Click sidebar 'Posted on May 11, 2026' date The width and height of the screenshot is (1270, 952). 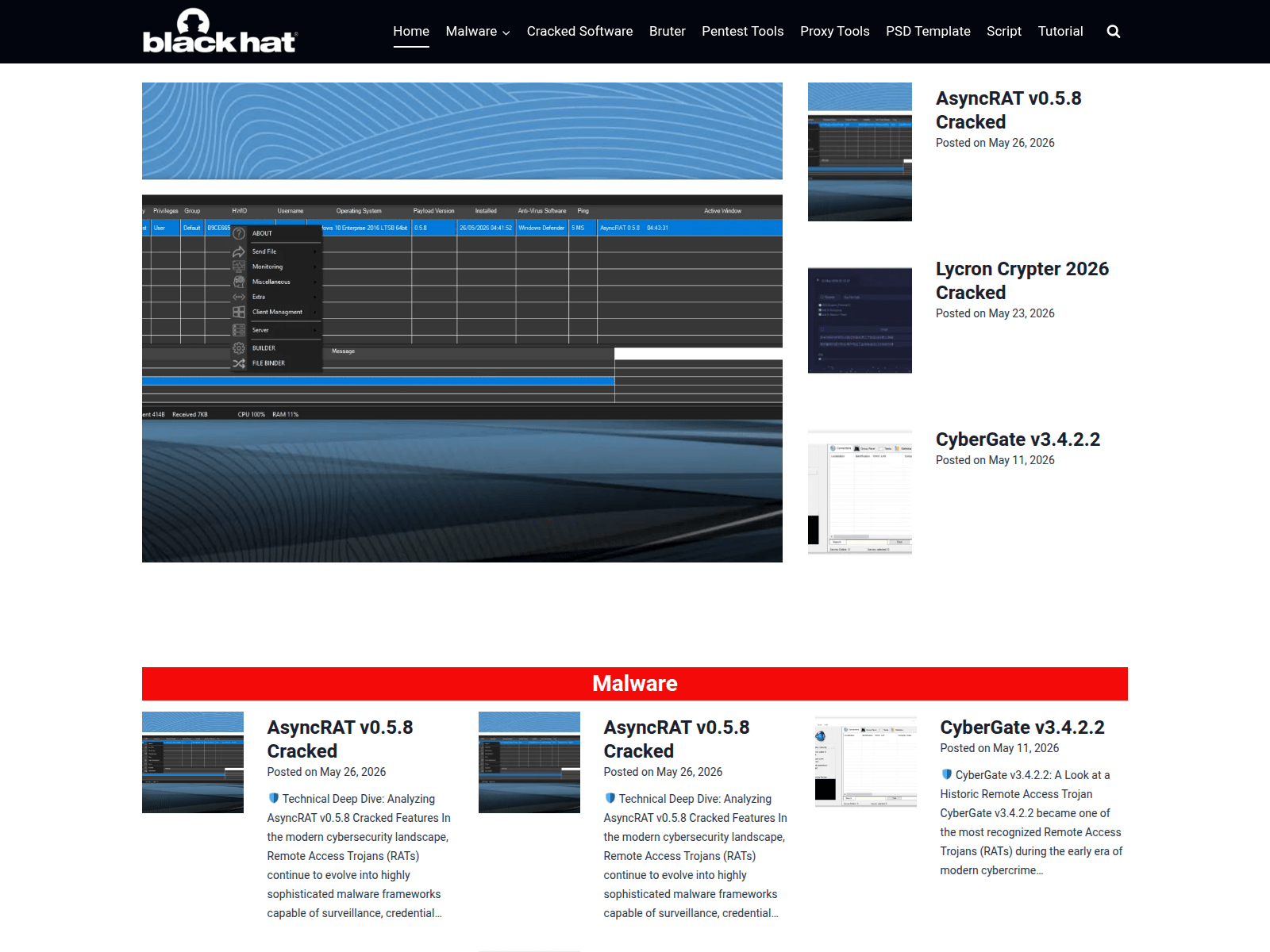(x=995, y=460)
